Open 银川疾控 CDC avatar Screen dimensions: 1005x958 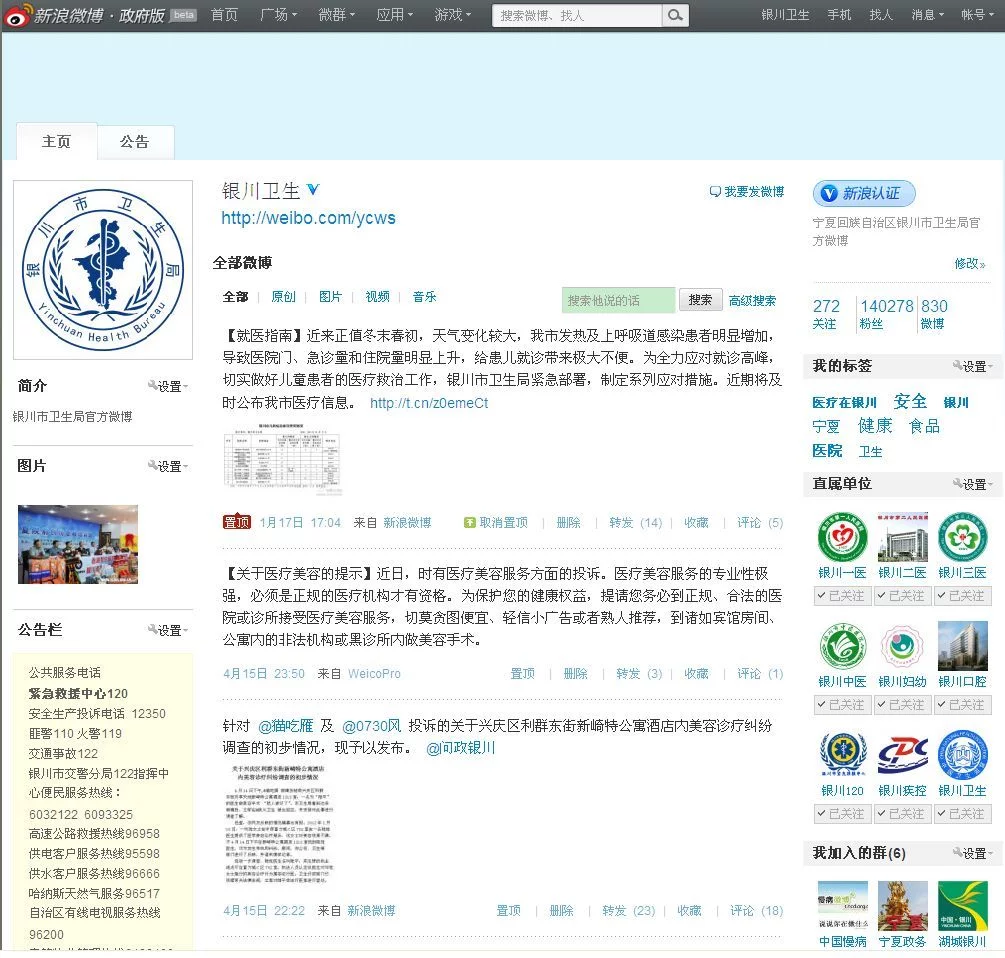click(x=902, y=755)
